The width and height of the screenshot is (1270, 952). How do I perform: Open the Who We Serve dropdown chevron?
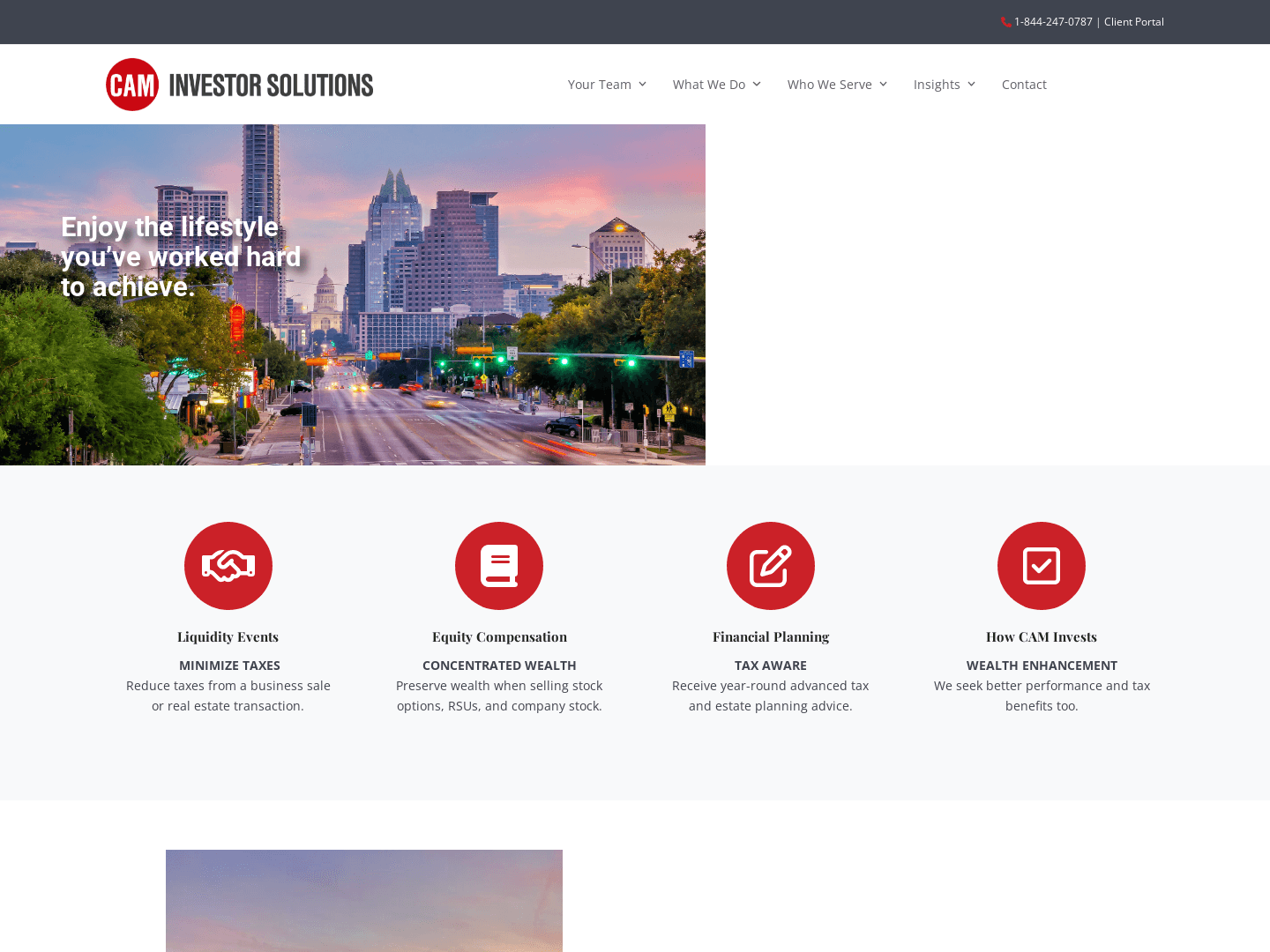[883, 85]
